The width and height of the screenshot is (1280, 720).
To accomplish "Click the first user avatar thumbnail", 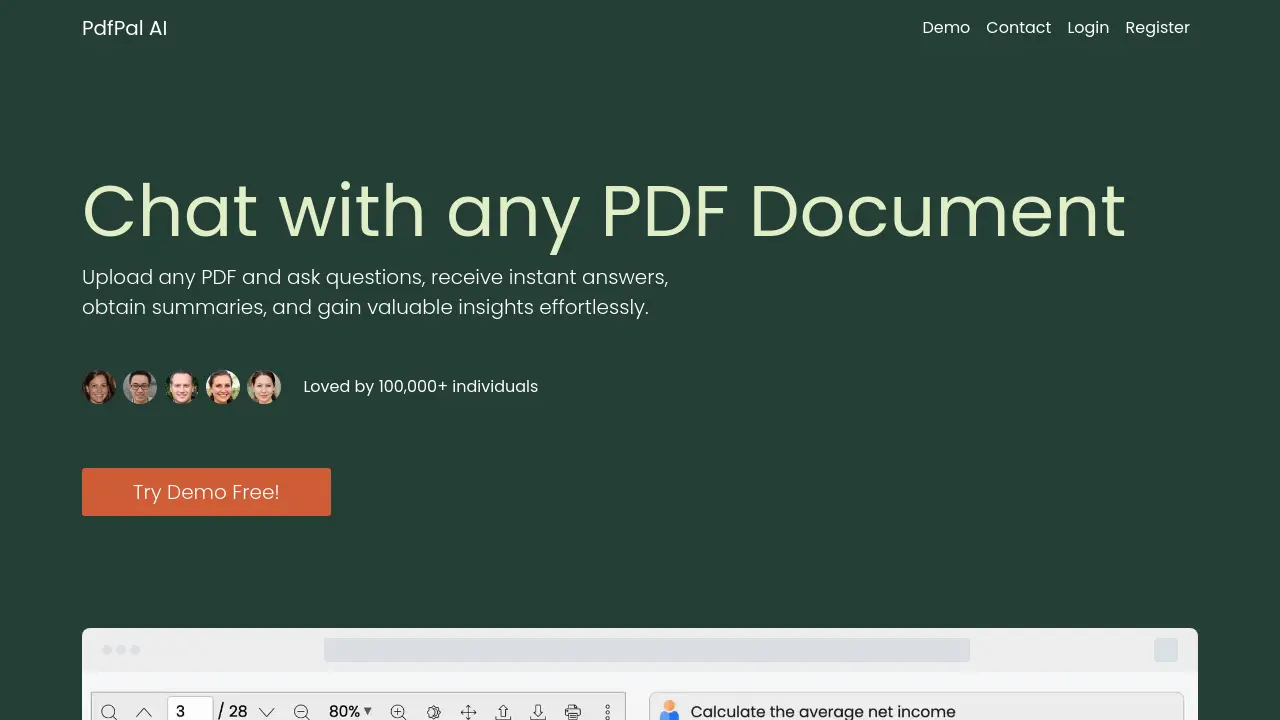I will [x=99, y=387].
